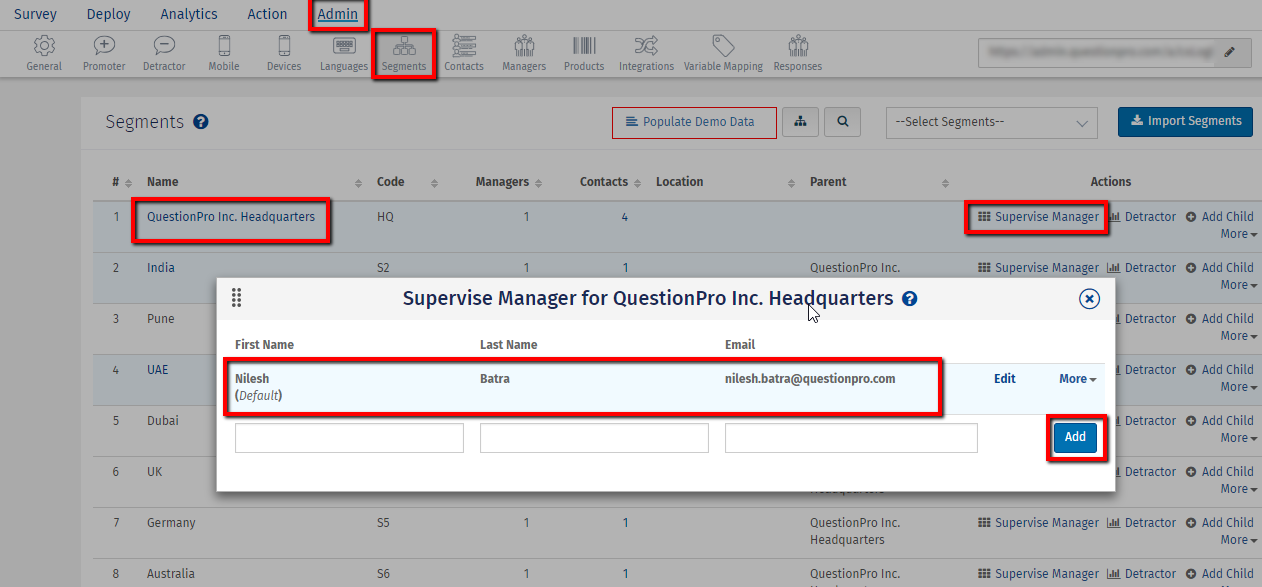Viewport: 1262px width, 587px height.
Task: Switch to the Analytics menu
Action: tap(189, 14)
